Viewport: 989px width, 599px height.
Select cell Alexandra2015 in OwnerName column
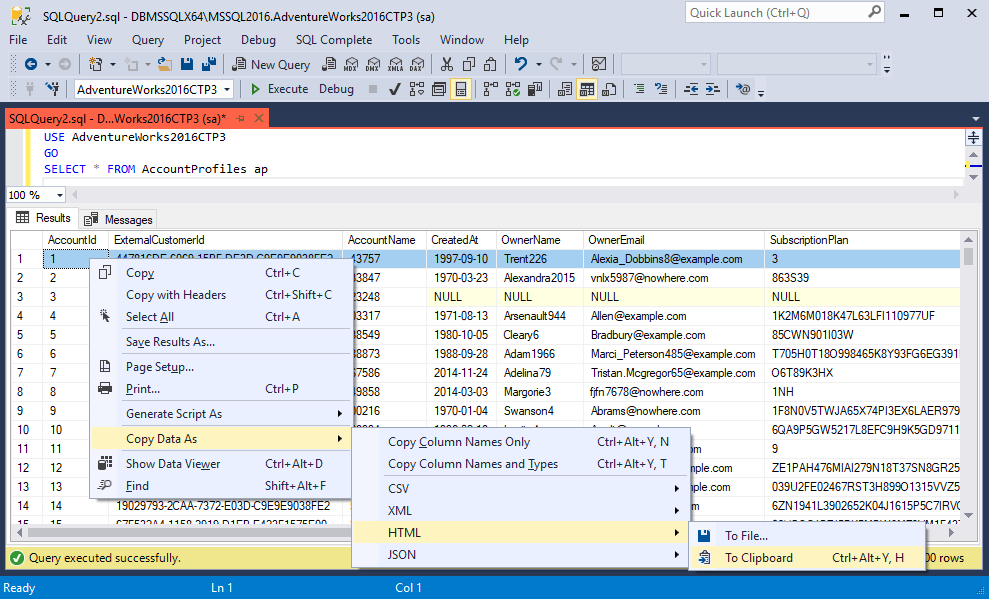click(x=539, y=278)
